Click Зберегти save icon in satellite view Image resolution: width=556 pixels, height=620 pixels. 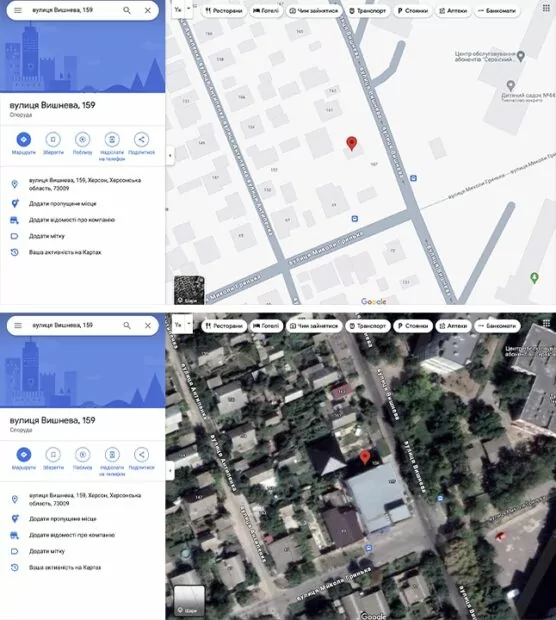coord(53,455)
